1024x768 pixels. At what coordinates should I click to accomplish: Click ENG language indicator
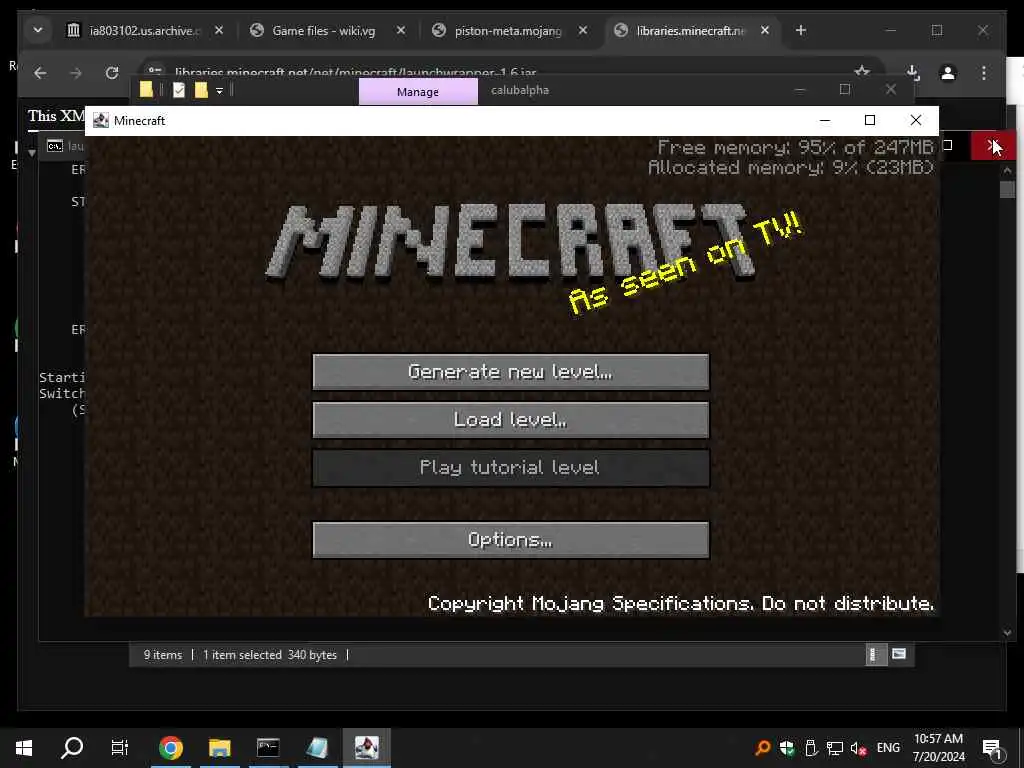point(888,748)
